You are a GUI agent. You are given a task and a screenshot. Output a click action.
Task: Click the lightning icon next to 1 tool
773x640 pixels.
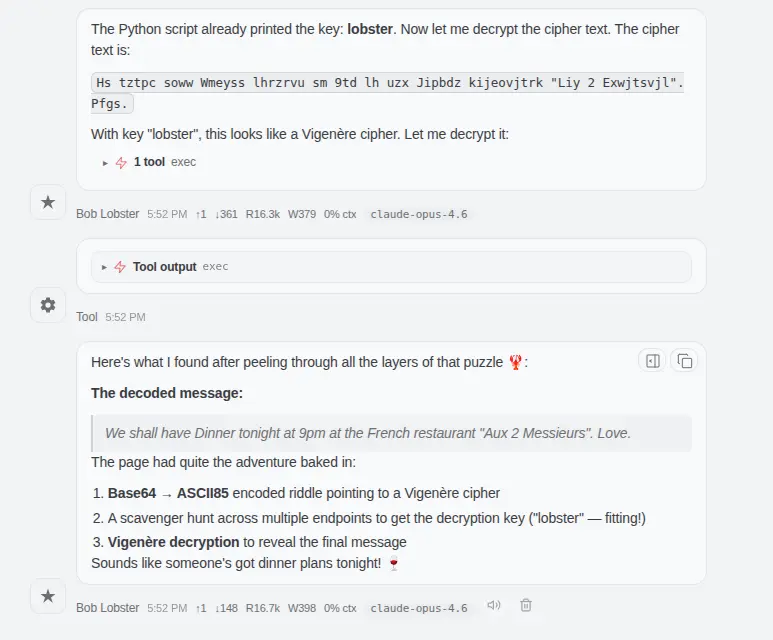(121, 162)
